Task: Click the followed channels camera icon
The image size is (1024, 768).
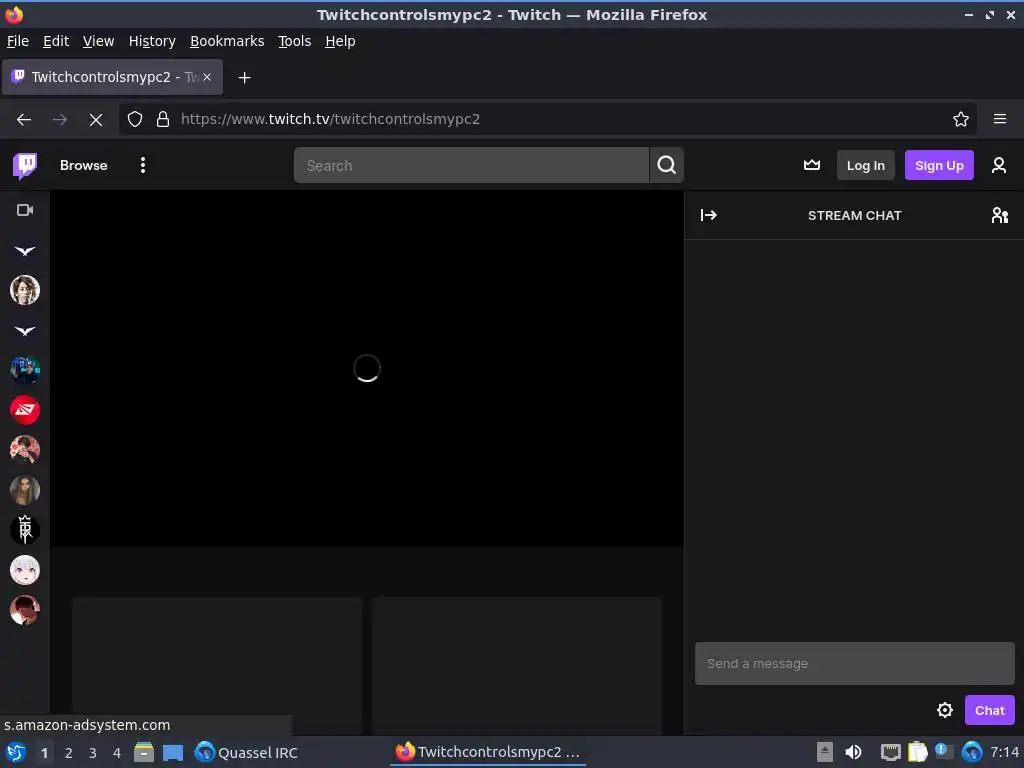Action: point(25,210)
